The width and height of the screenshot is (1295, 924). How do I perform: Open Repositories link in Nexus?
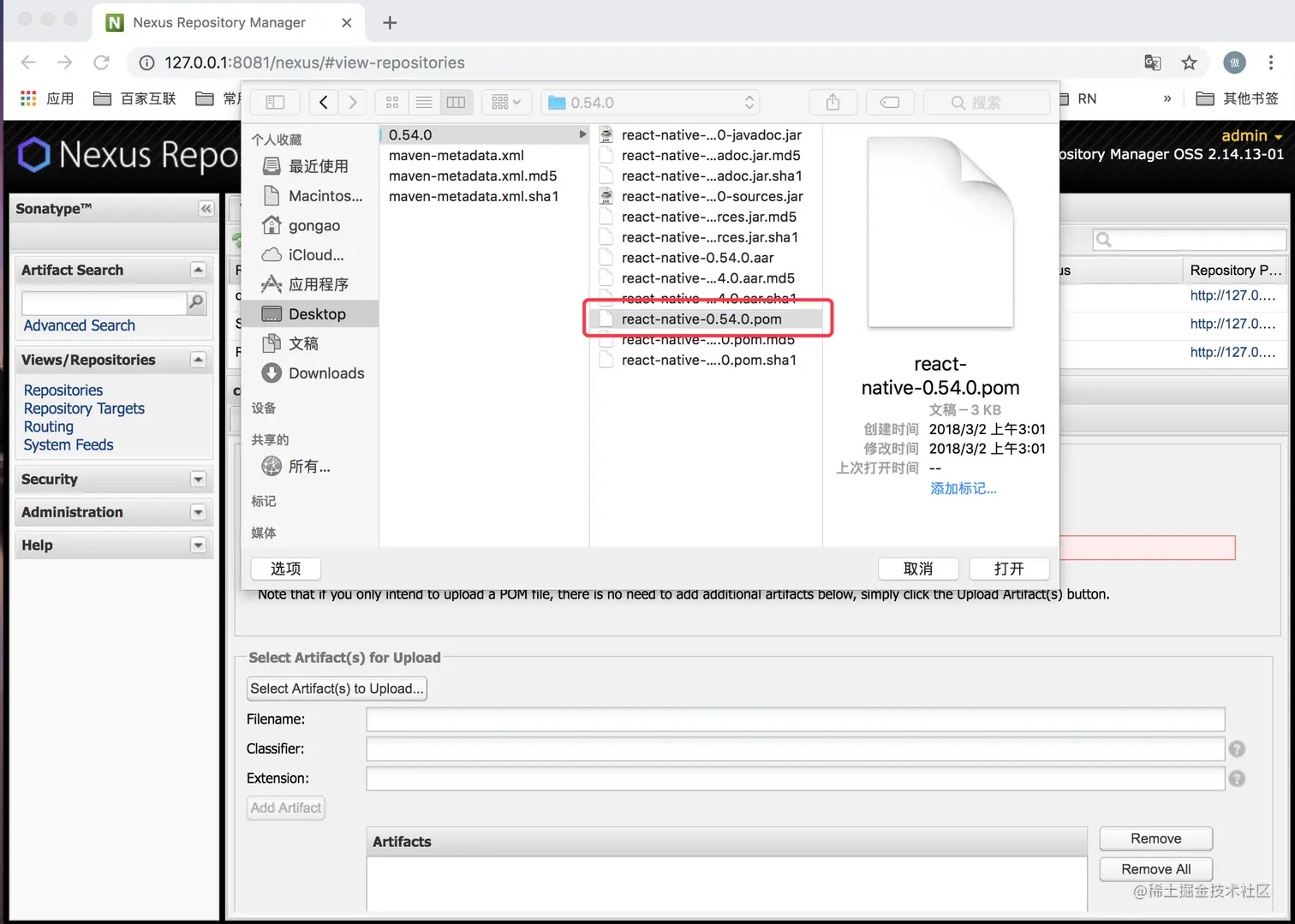click(63, 390)
